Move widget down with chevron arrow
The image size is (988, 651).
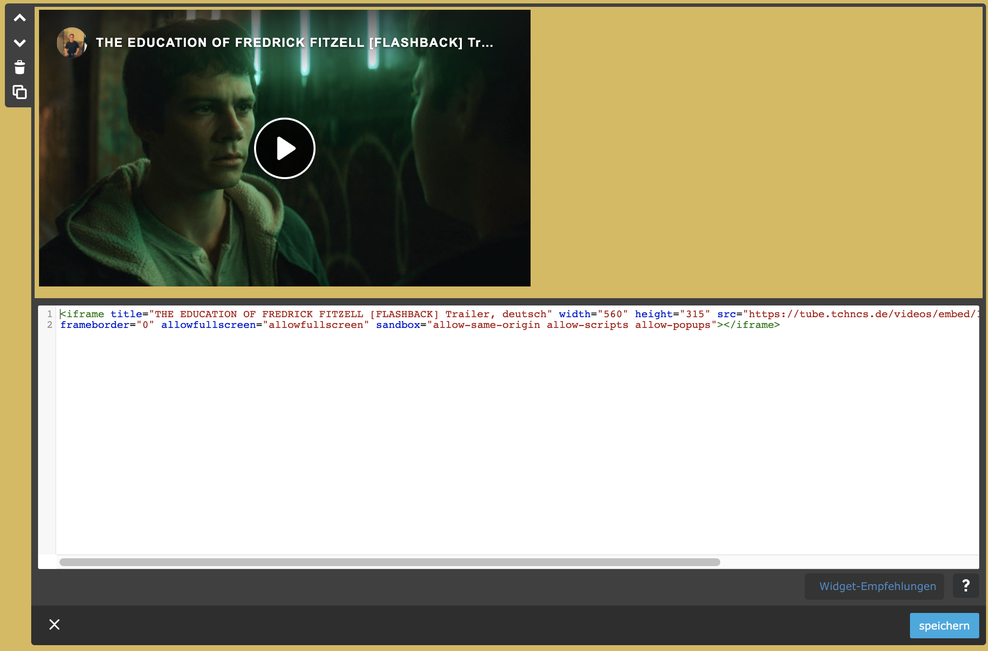pyautogui.click(x=20, y=43)
